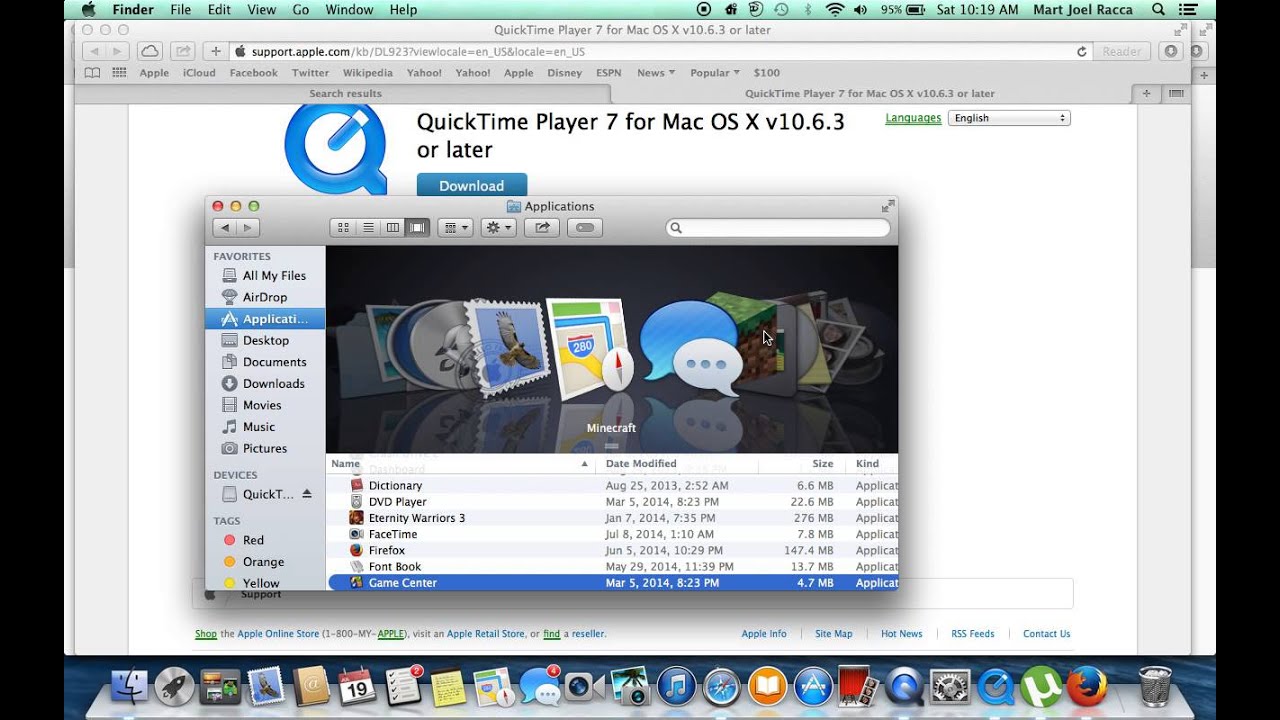Screen dimensions: 1280x720
Task: Open the Hot News footer link
Action: point(902,634)
